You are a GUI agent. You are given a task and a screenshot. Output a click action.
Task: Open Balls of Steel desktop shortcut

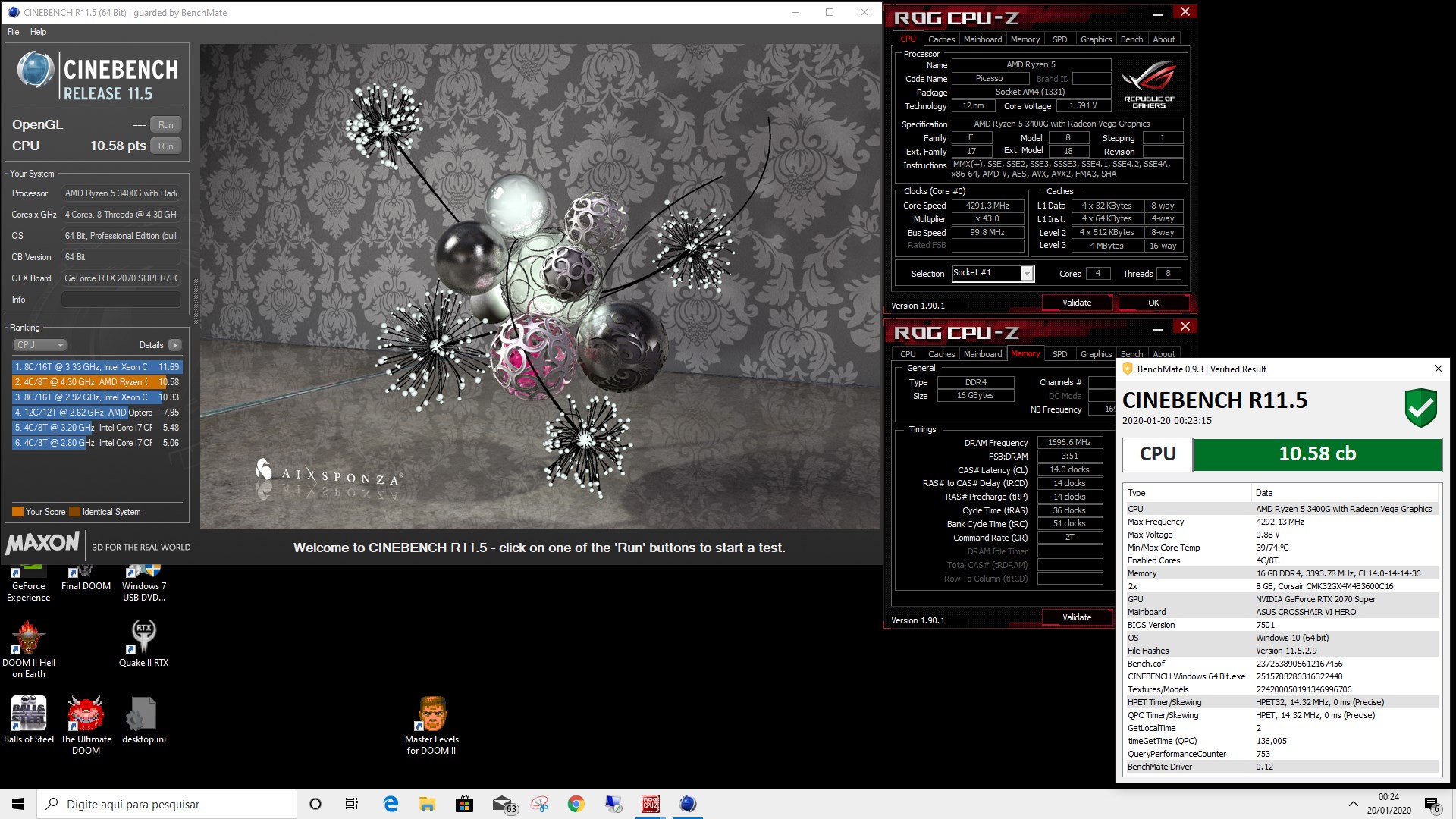(28, 720)
